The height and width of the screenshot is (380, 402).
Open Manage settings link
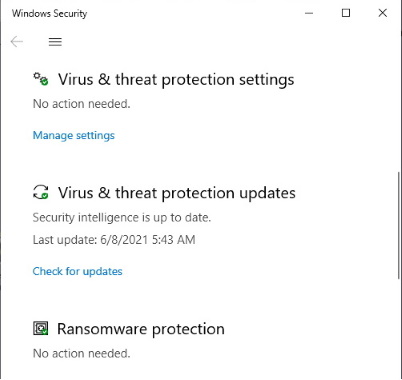pyautogui.click(x=74, y=135)
